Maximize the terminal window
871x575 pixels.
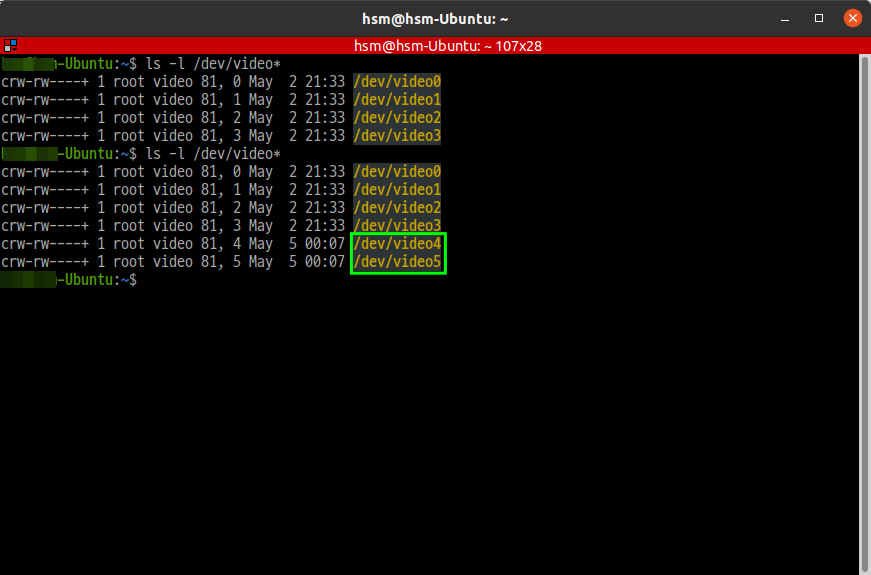tap(819, 18)
